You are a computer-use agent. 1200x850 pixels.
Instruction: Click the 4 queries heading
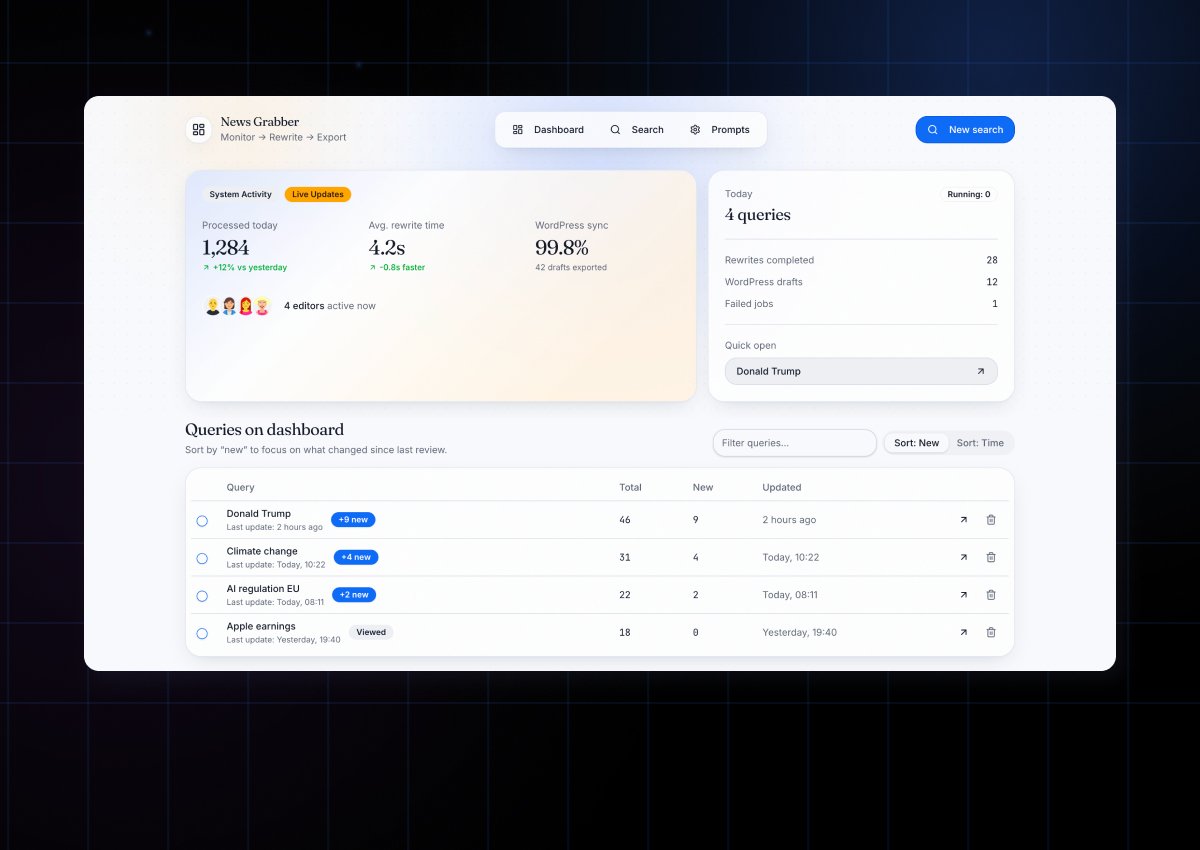[x=757, y=215]
